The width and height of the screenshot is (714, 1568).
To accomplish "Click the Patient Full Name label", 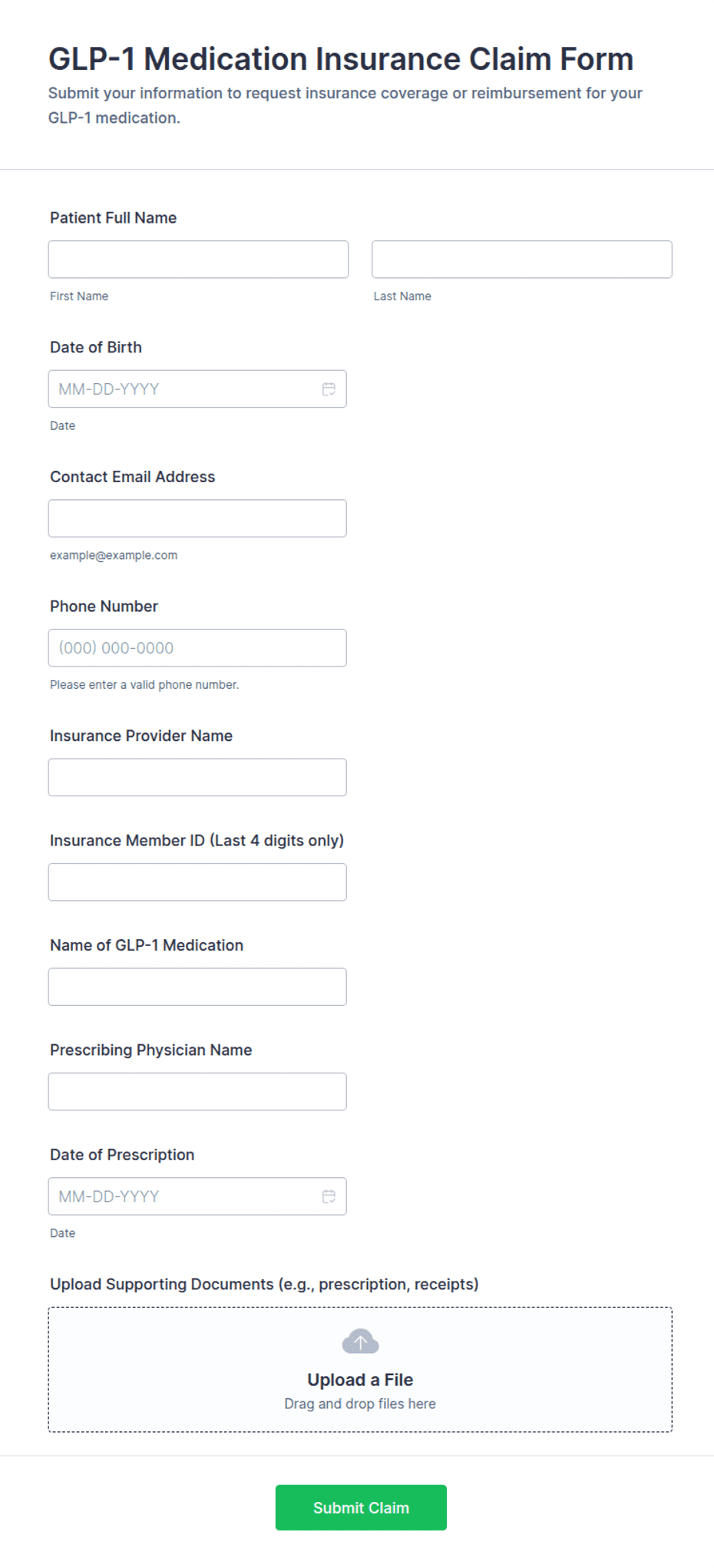I will click(114, 218).
